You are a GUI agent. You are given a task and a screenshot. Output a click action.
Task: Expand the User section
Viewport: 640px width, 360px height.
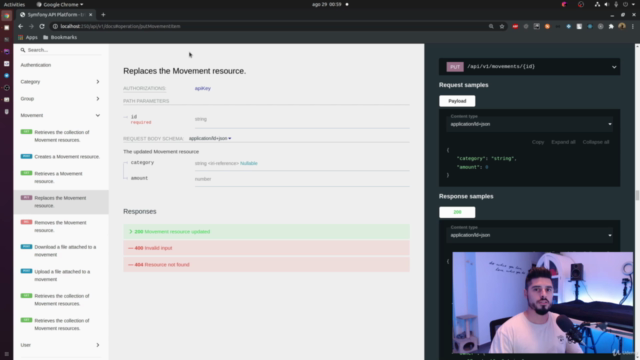tap(60, 345)
